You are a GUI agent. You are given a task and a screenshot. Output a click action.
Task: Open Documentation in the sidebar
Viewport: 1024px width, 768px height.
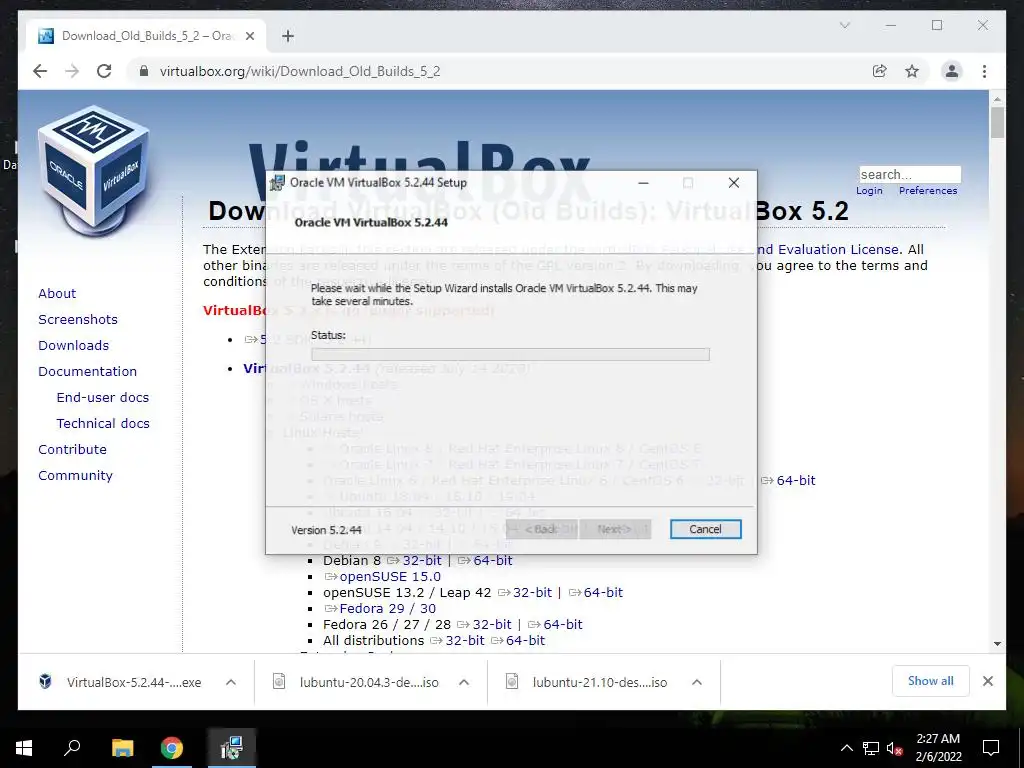88,372
